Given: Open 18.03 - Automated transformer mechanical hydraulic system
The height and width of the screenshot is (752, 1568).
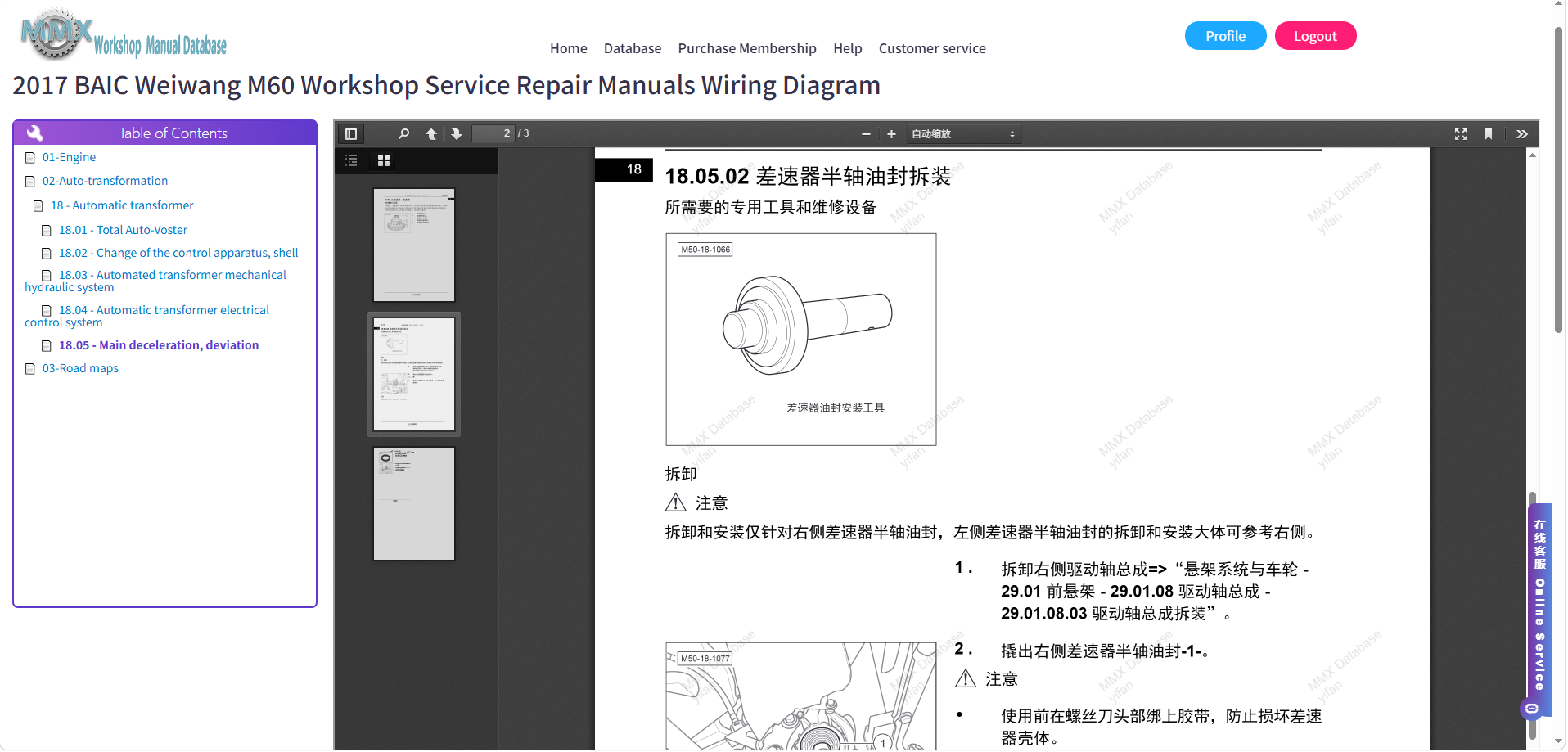Looking at the screenshot, I should [155, 281].
